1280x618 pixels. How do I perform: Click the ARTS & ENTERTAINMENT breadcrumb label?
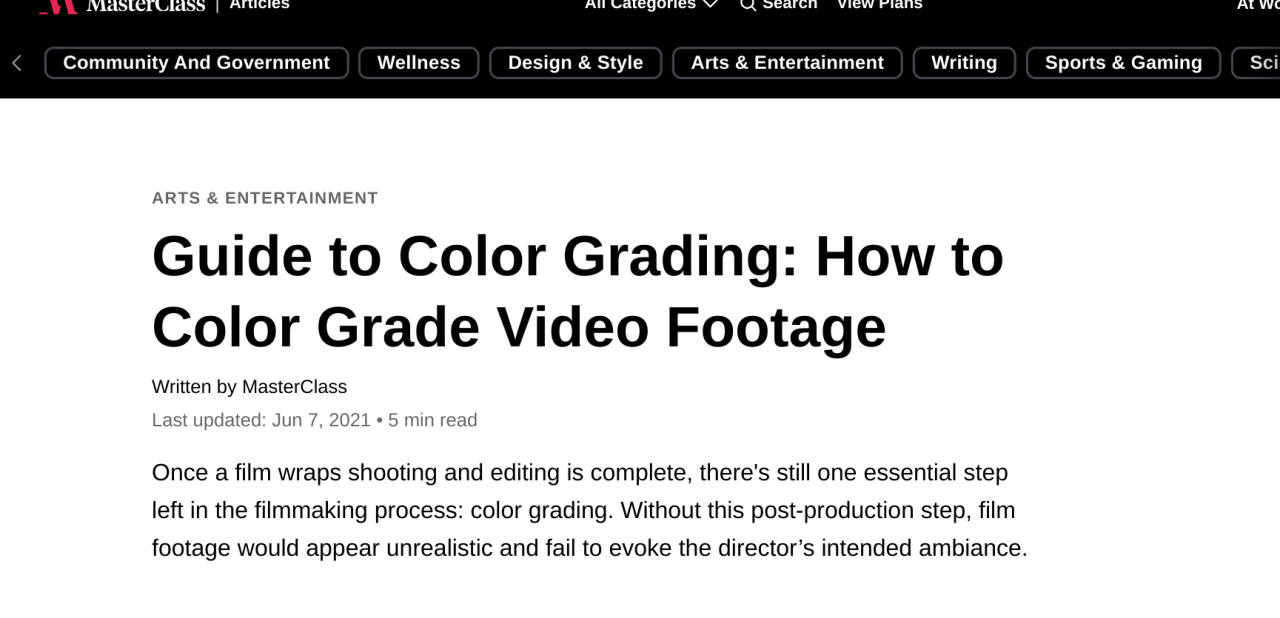[x=265, y=198]
